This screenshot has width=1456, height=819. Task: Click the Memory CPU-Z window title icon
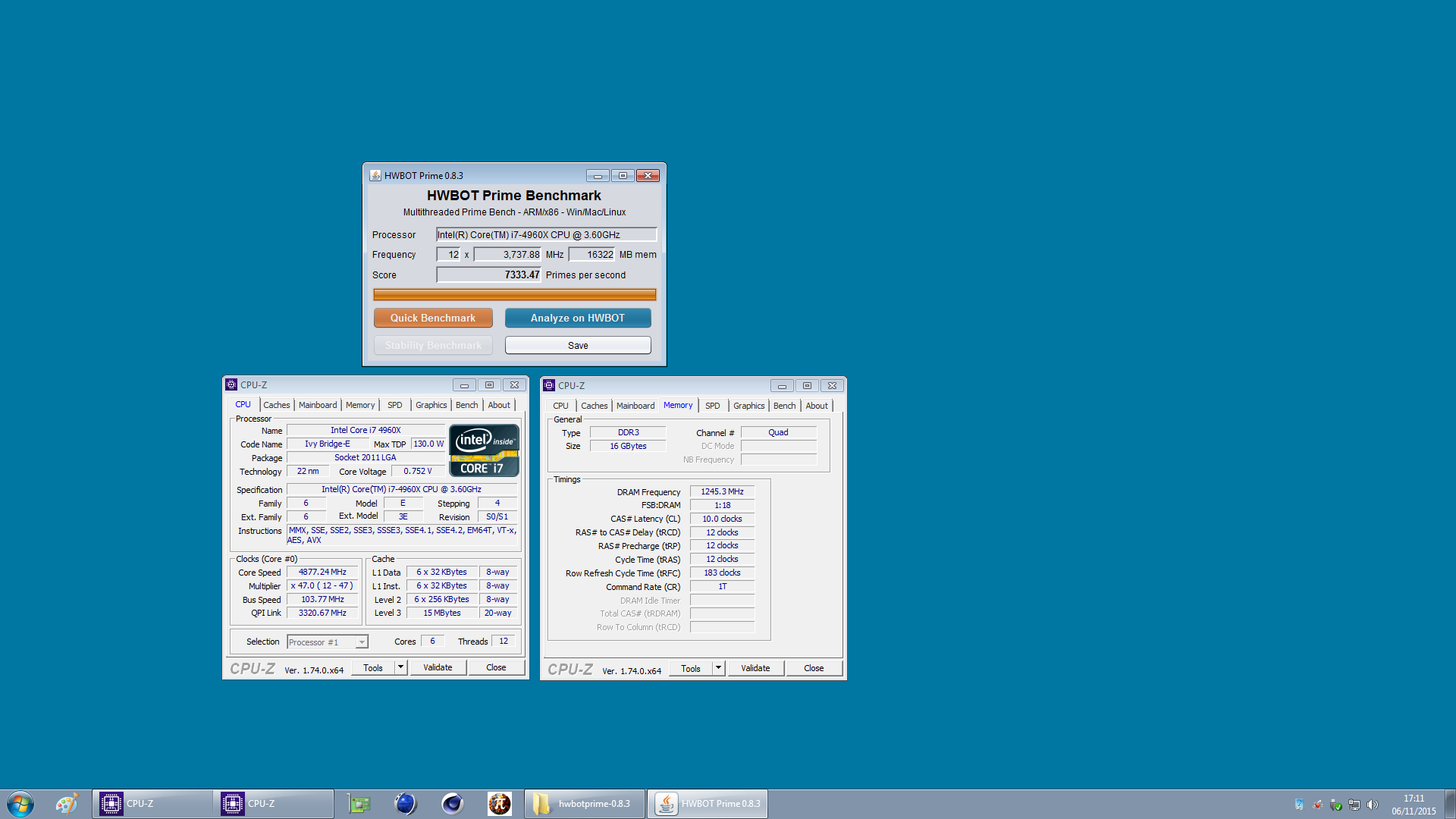pos(549,385)
